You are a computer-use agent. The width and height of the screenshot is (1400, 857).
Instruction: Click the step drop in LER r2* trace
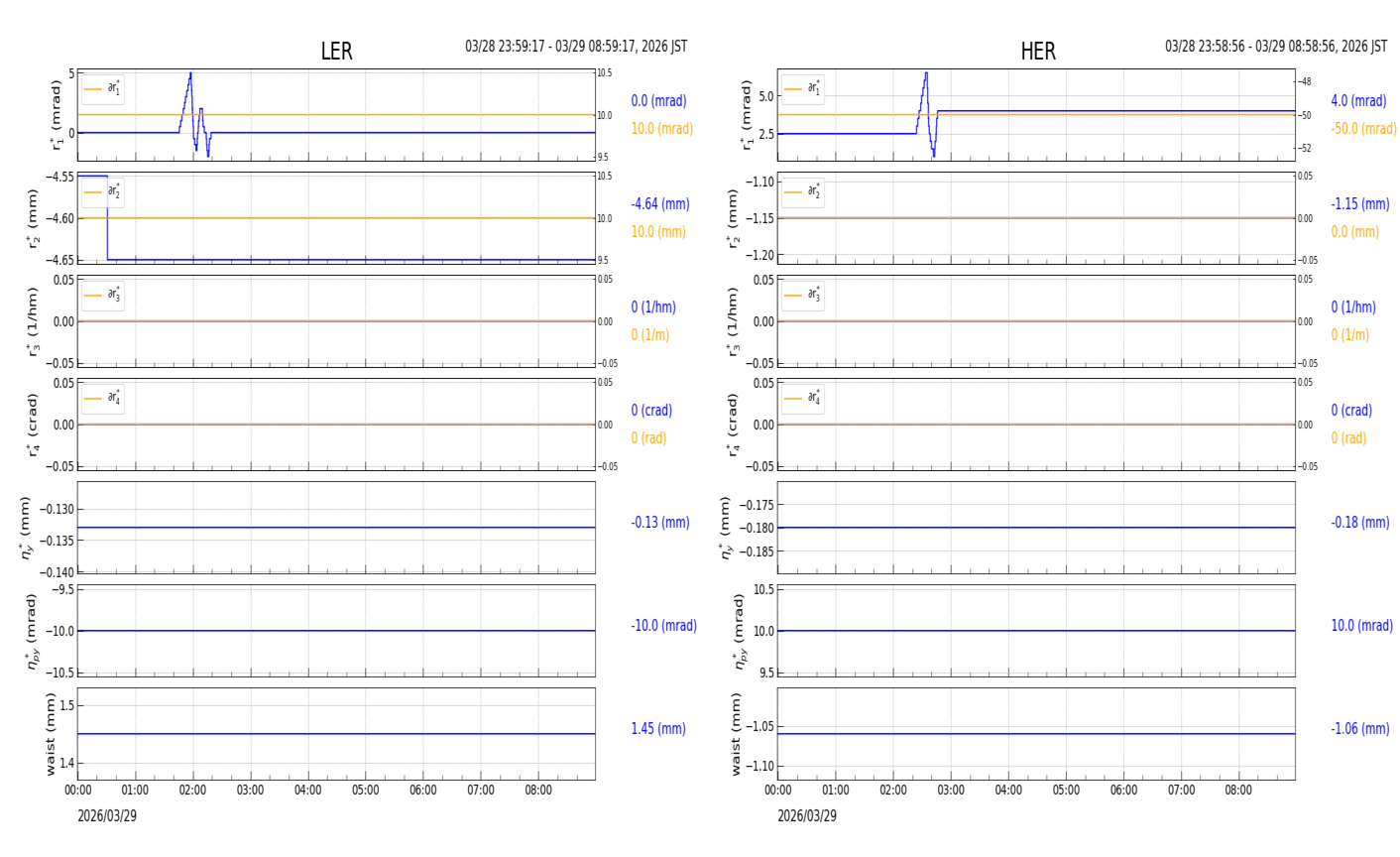click(107, 218)
